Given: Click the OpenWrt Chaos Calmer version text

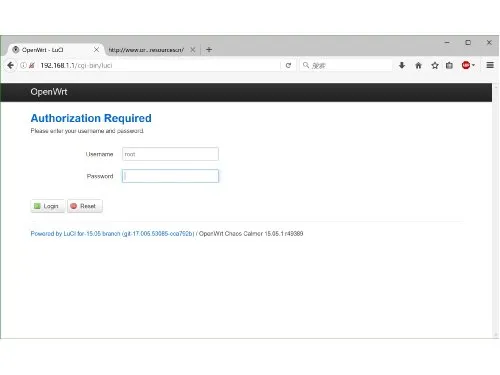Looking at the screenshot, I should point(251,234).
